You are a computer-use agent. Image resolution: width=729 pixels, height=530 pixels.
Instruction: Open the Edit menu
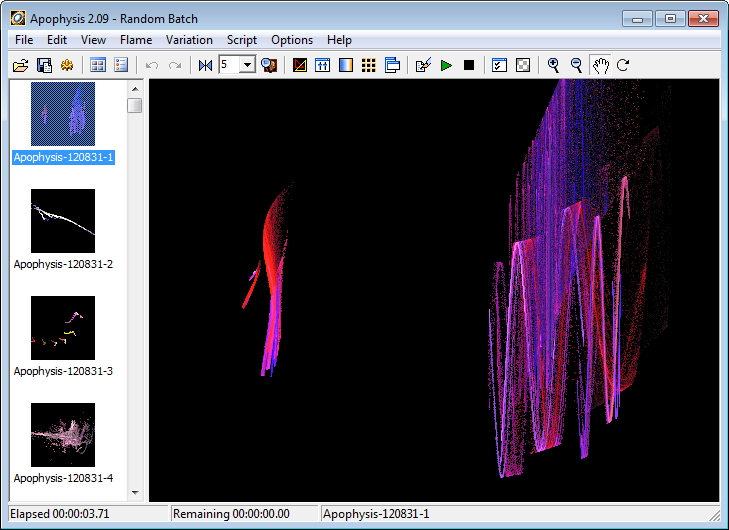[x=57, y=40]
